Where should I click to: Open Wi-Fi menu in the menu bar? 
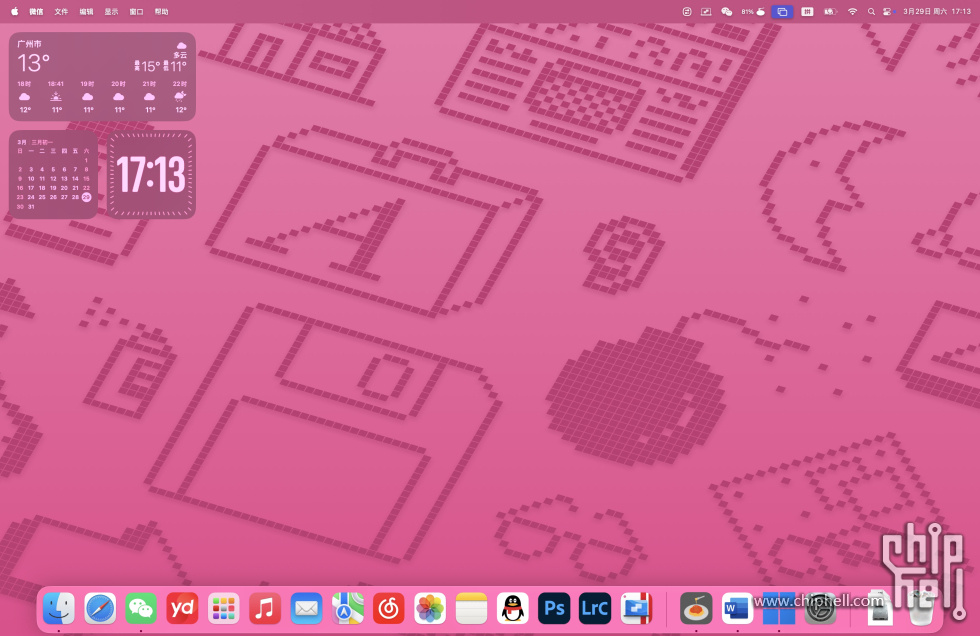[852, 11]
